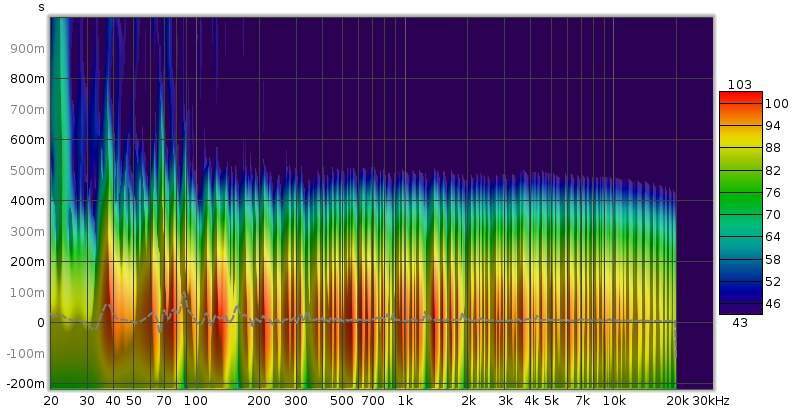Viewport: 800px width, 412px height.
Task: Click the "70" level in the color legend
Action: (773, 215)
